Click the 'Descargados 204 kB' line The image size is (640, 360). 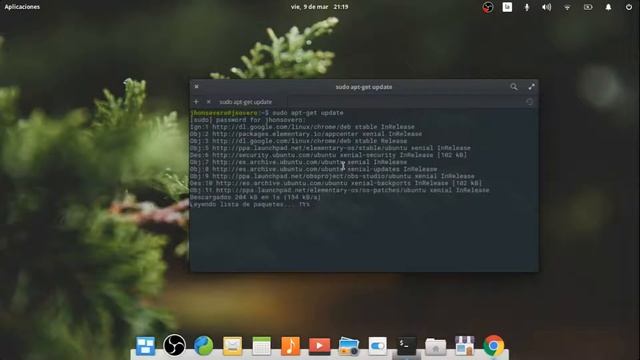(x=255, y=197)
